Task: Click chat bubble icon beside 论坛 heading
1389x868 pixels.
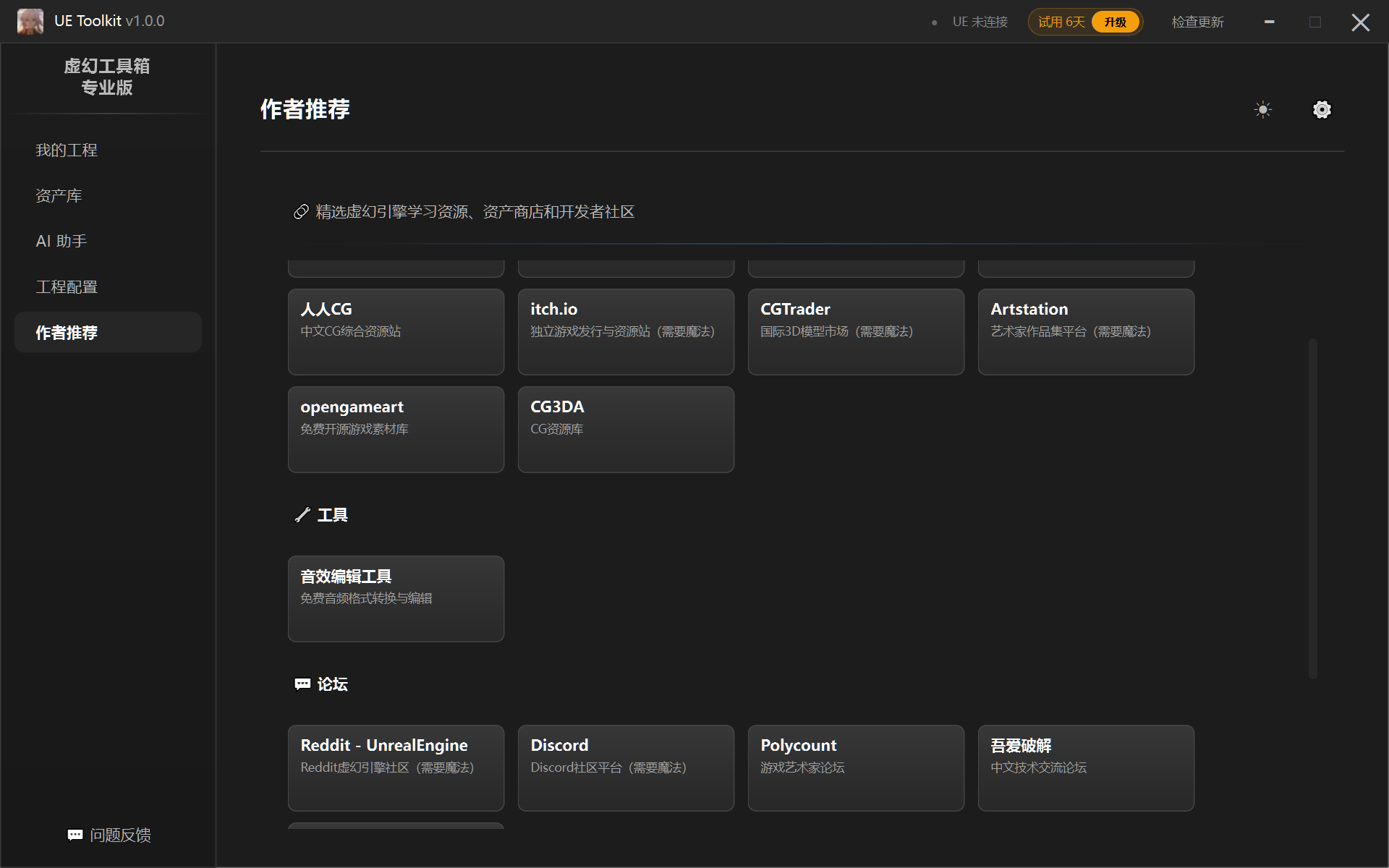Action: (302, 684)
